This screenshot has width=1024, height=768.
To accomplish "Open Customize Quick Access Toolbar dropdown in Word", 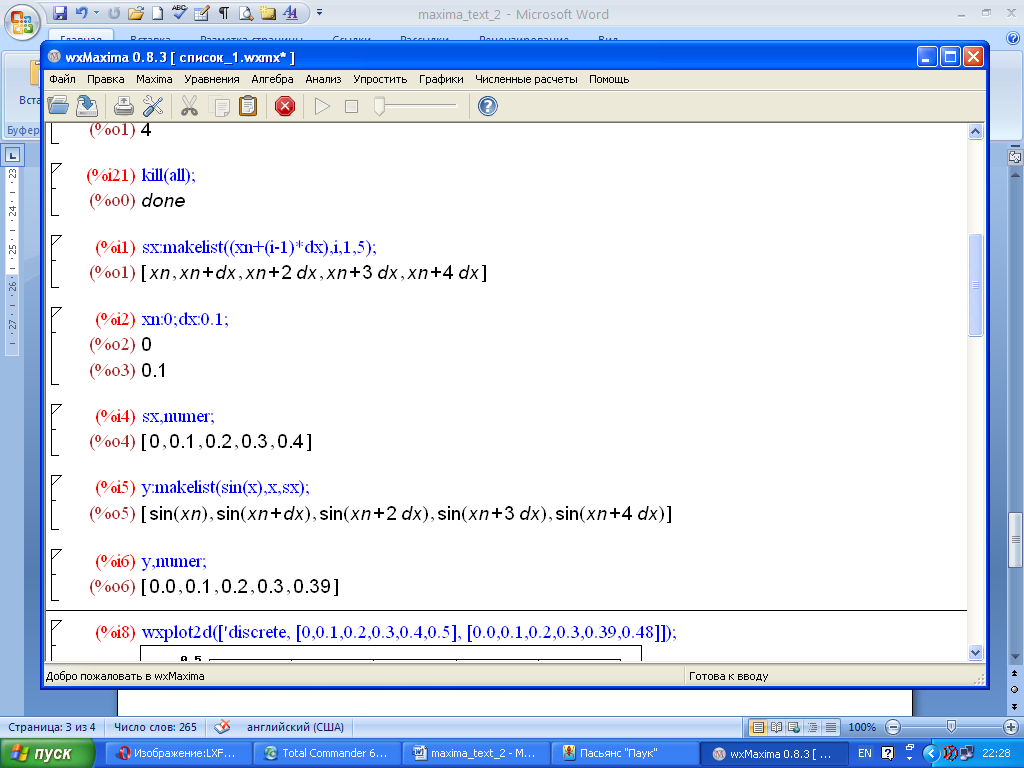I will 319,12.
